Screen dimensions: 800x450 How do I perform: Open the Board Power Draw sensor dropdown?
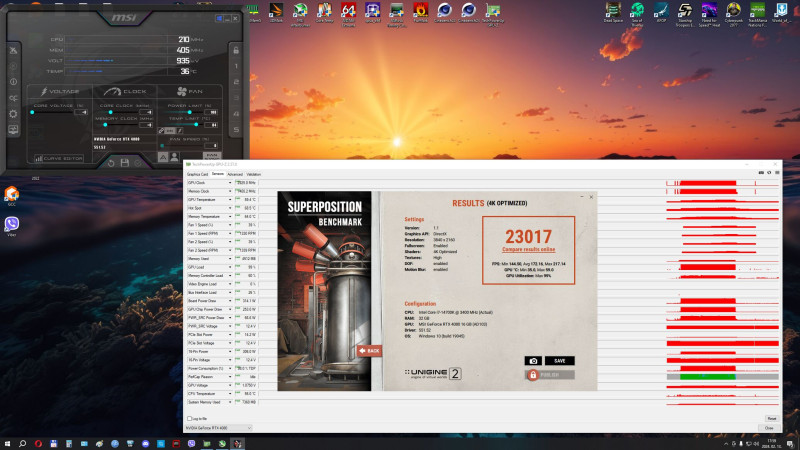pyautogui.click(x=230, y=301)
